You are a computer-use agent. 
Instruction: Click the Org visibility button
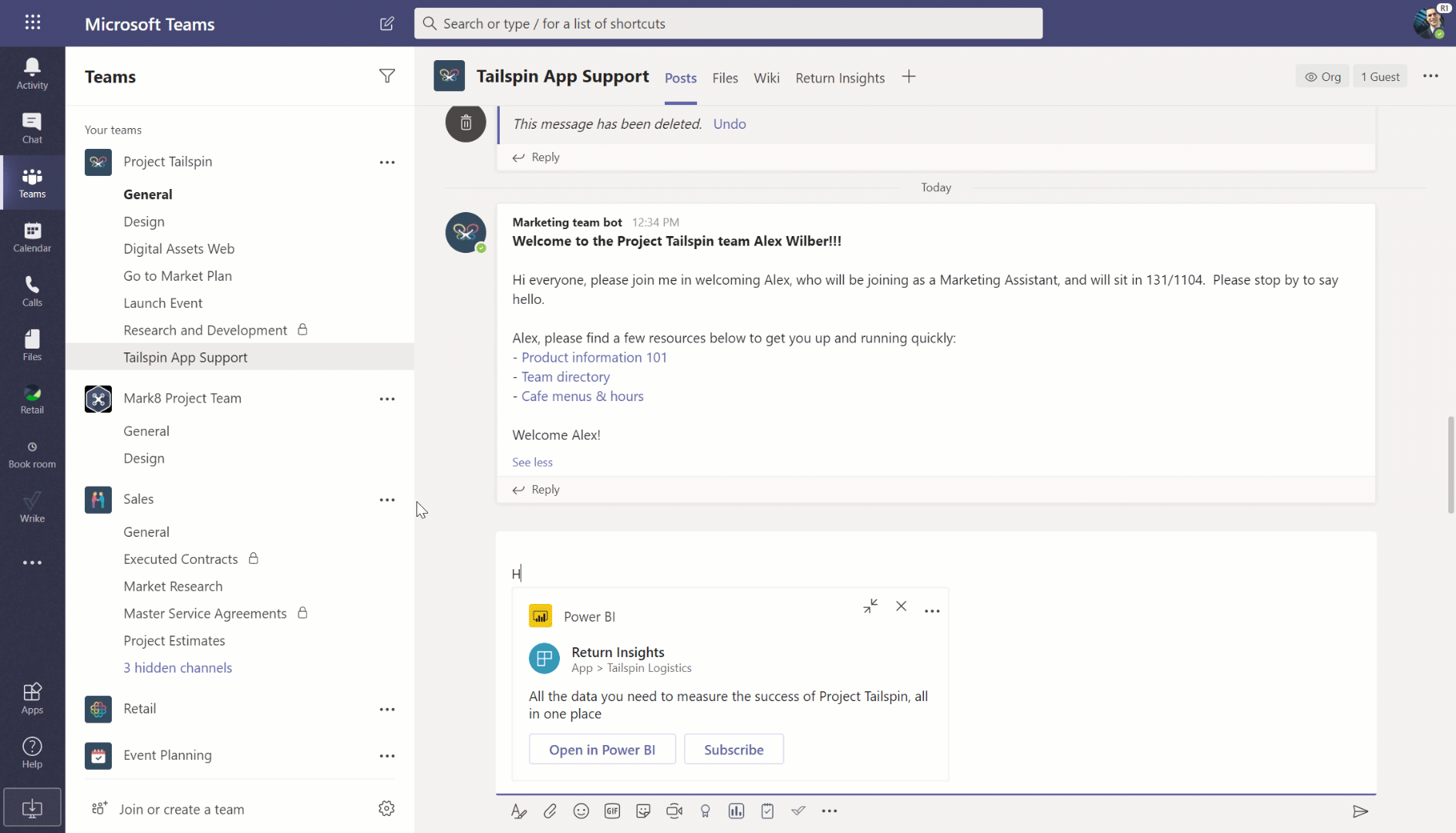click(1323, 76)
